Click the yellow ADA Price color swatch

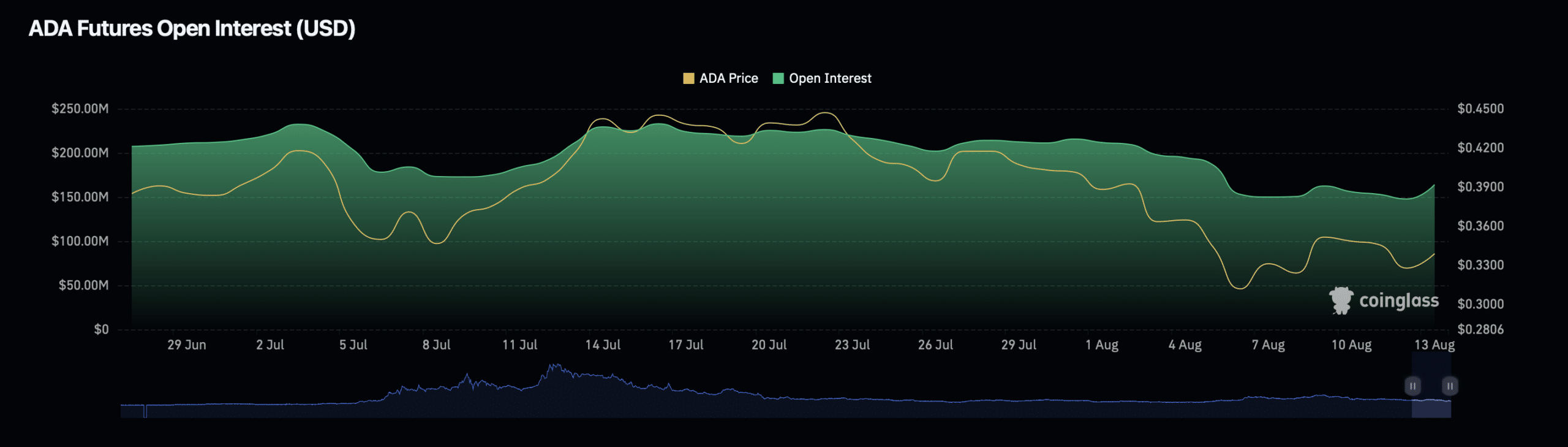click(688, 78)
